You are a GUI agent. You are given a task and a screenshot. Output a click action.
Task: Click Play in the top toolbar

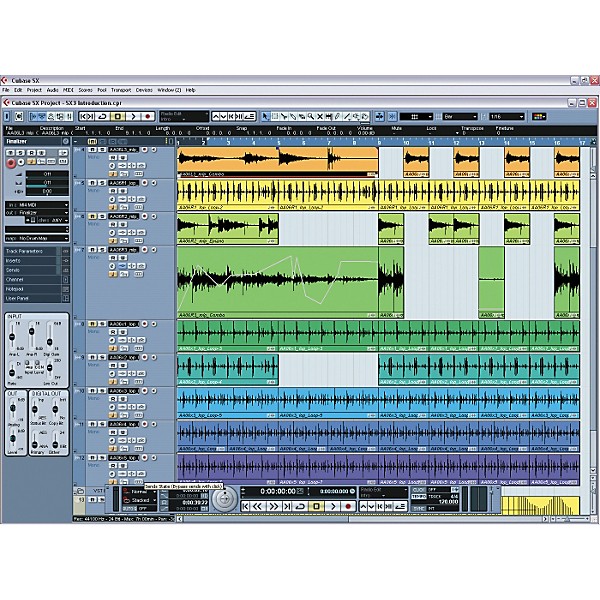click(133, 117)
